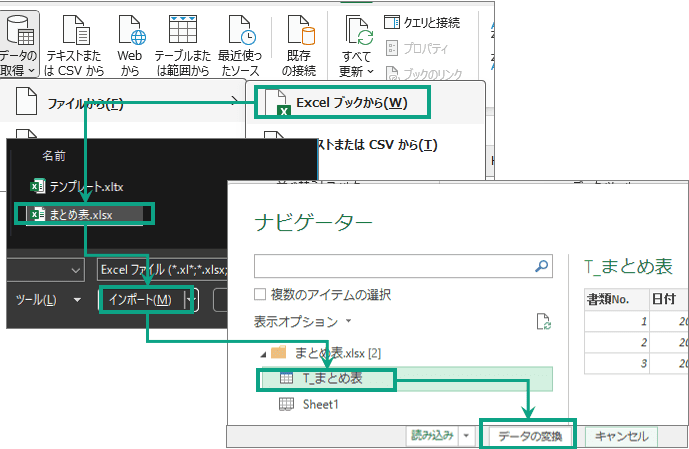The image size is (689, 449).
Task: Open the ファイルから(F) submenu
Action: [123, 103]
